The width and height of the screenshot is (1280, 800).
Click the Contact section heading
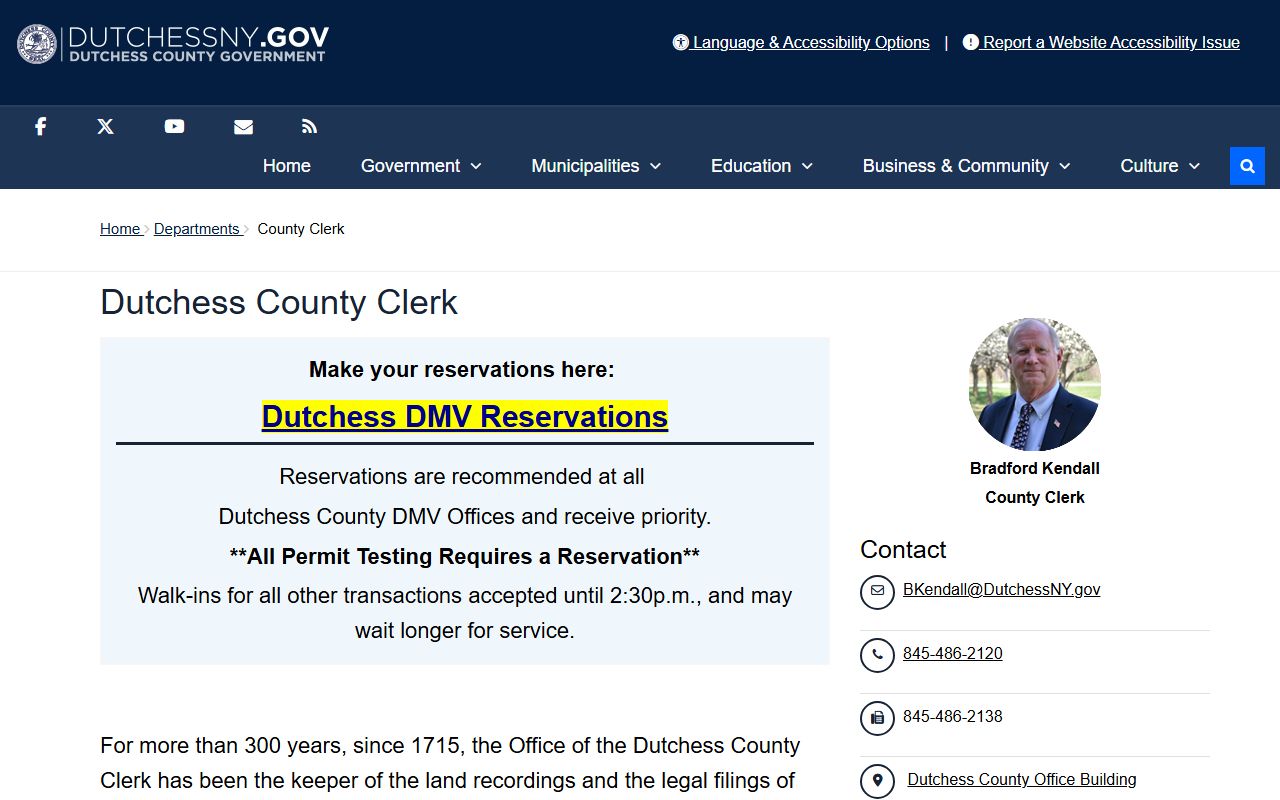pos(903,550)
